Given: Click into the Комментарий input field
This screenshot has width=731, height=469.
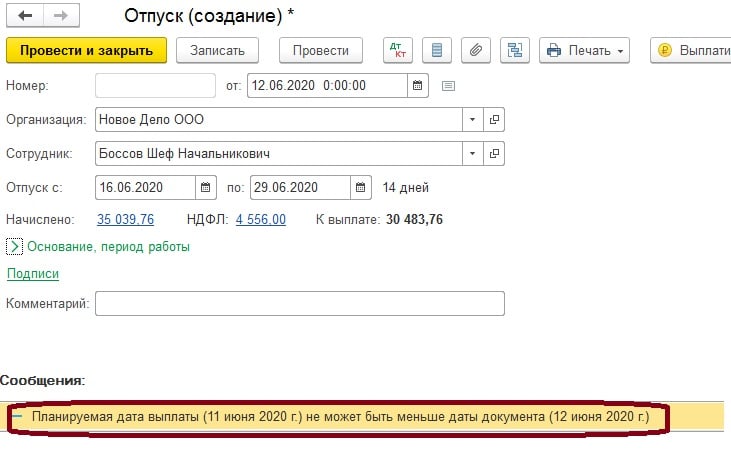Looking at the screenshot, I should click(x=299, y=303).
